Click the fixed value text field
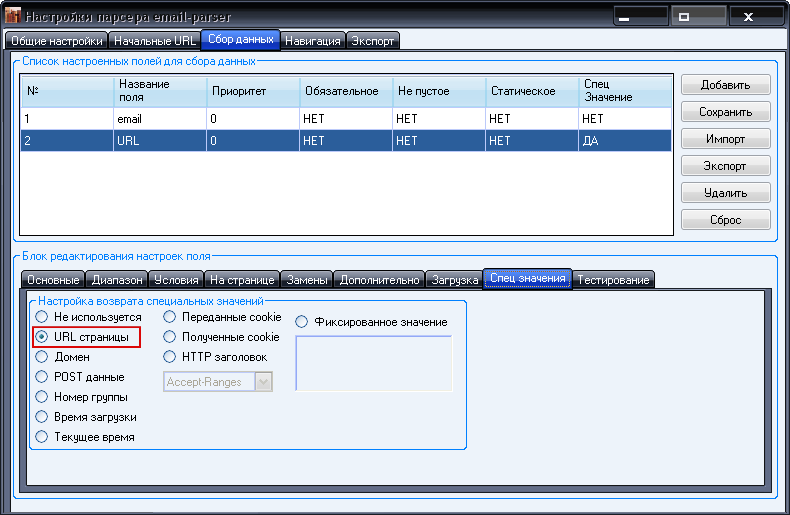 [373, 362]
